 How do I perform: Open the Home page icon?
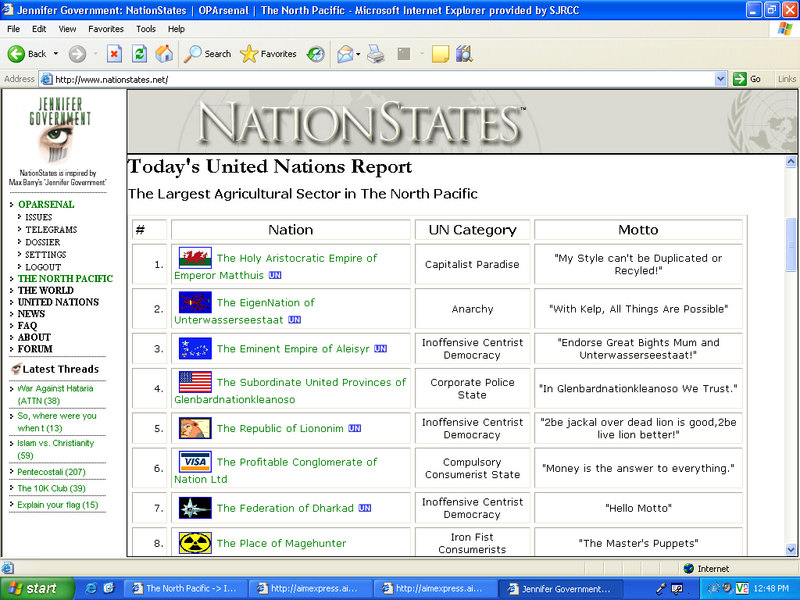(x=164, y=54)
